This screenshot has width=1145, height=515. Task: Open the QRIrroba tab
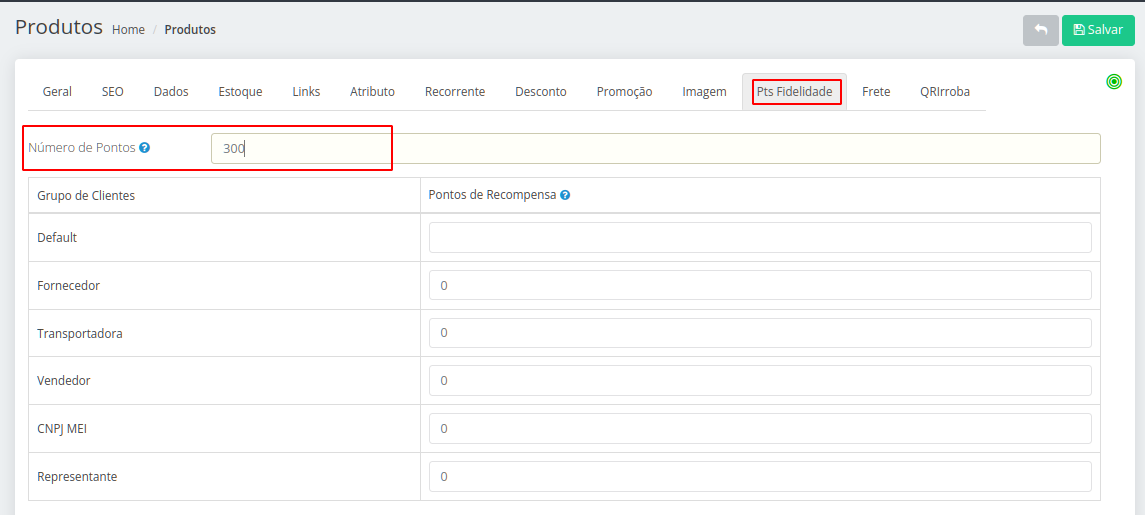point(945,92)
